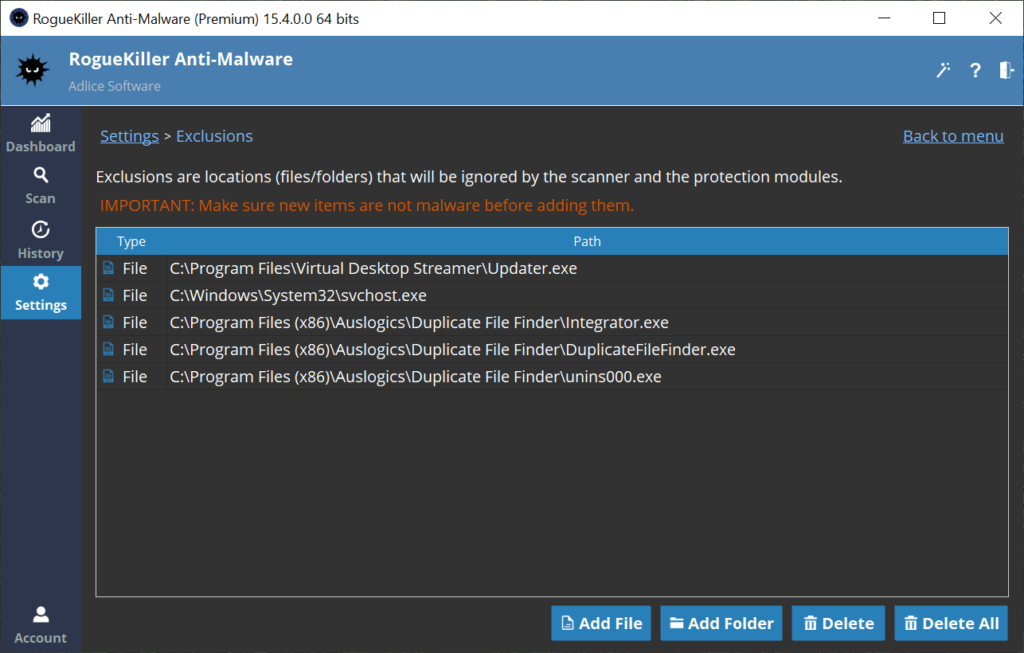Screen dimensions: 1024x653
Task: Sort the list by Path column header
Action: tap(587, 242)
